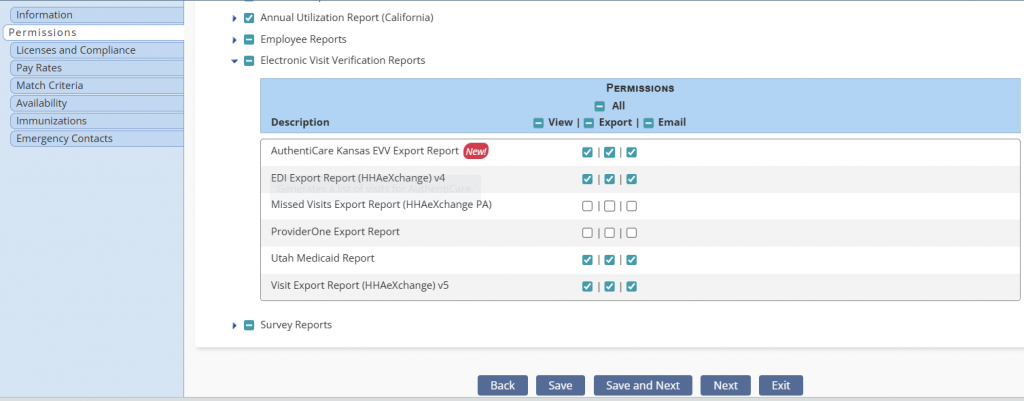1024x401 pixels.
Task: Toggle the View column header checkbox
Action: click(538, 123)
